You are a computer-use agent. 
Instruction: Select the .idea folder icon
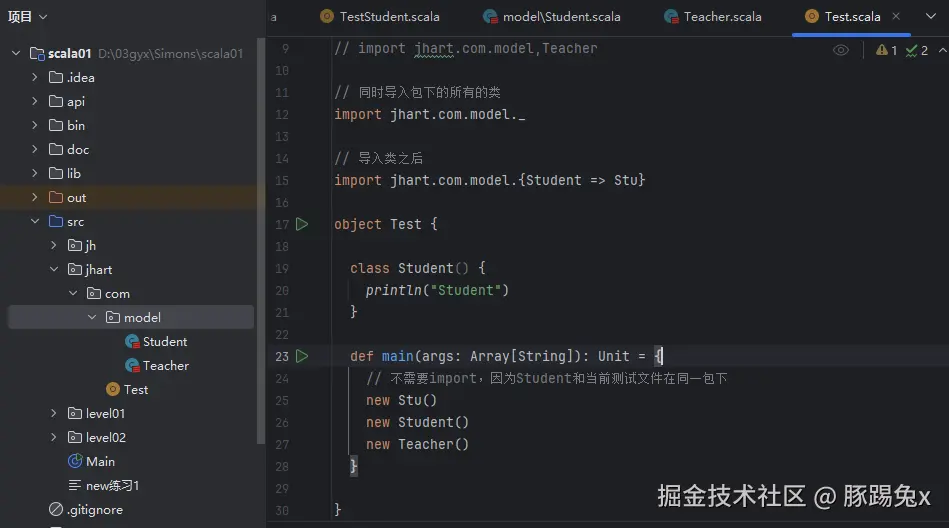[x=56, y=77]
